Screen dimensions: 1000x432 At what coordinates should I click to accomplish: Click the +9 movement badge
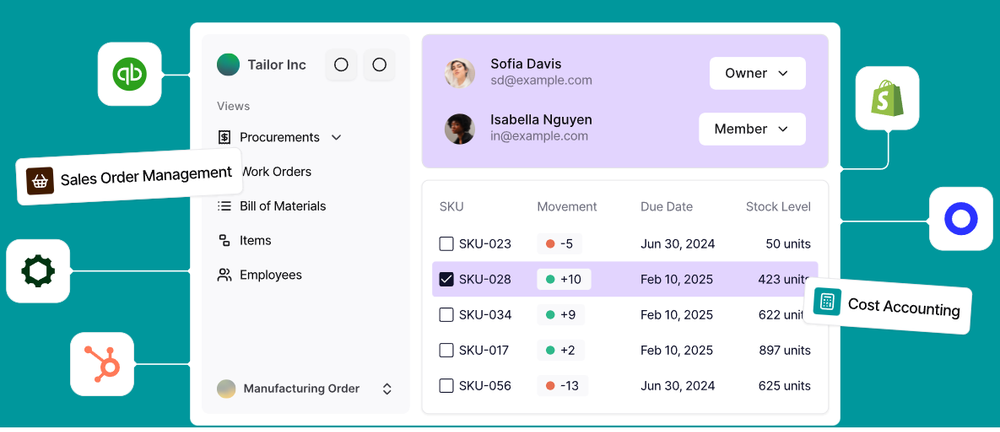tap(561, 315)
